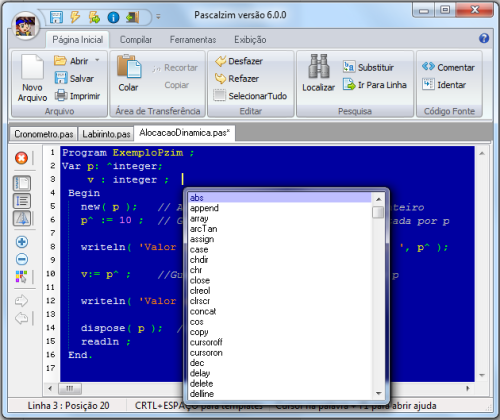The image size is (500, 420).
Task: Click the Localizar binoculars icon
Action: click(x=319, y=66)
